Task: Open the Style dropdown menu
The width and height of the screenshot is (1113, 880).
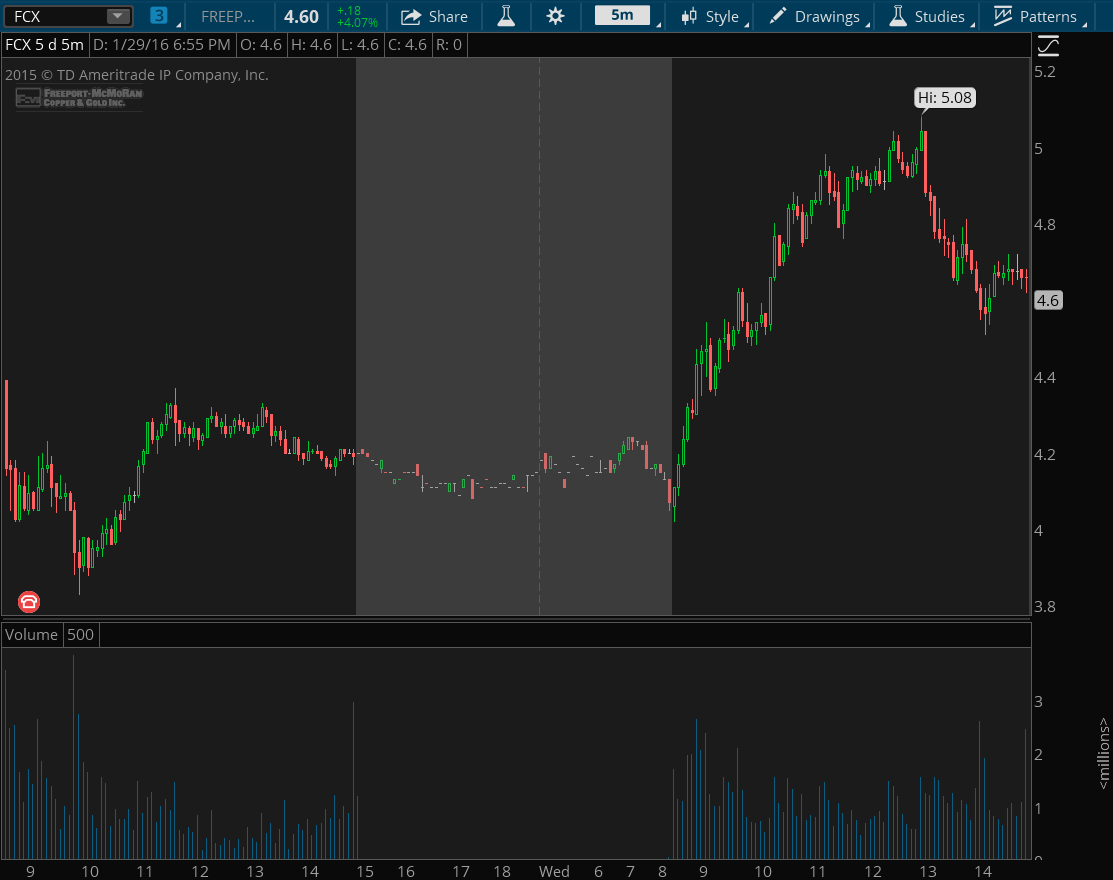Action: (x=709, y=16)
